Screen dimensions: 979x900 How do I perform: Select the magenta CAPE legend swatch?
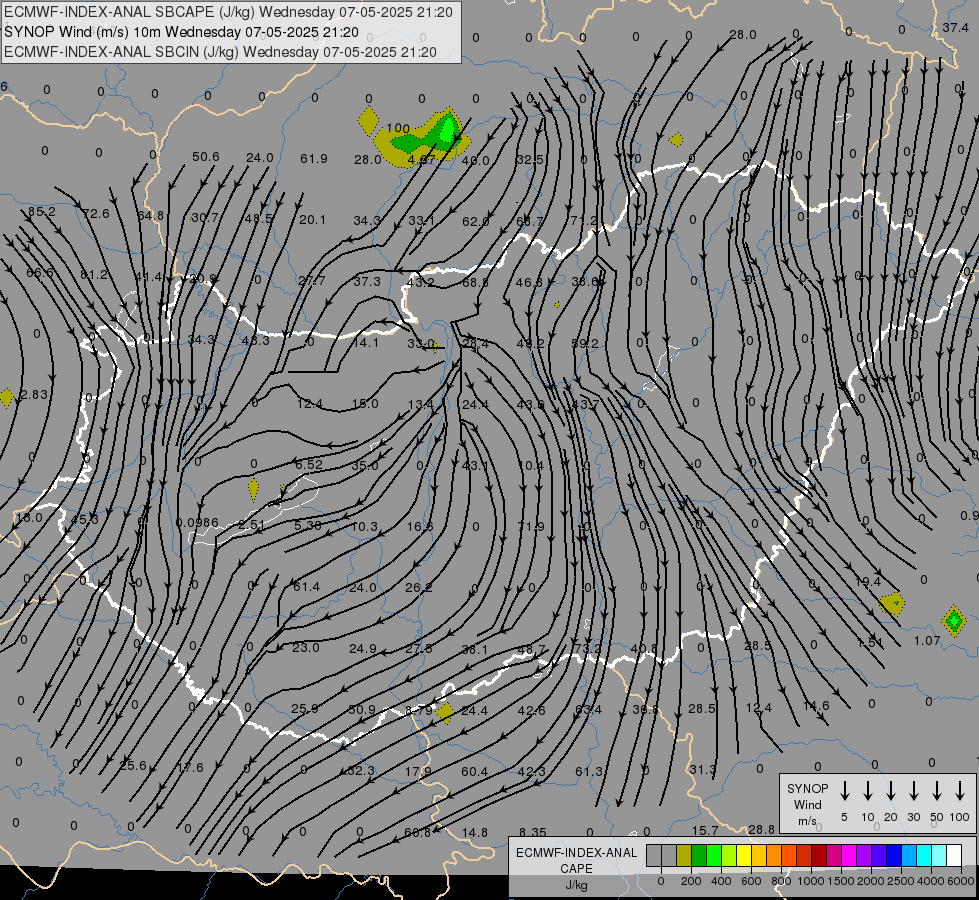(849, 856)
